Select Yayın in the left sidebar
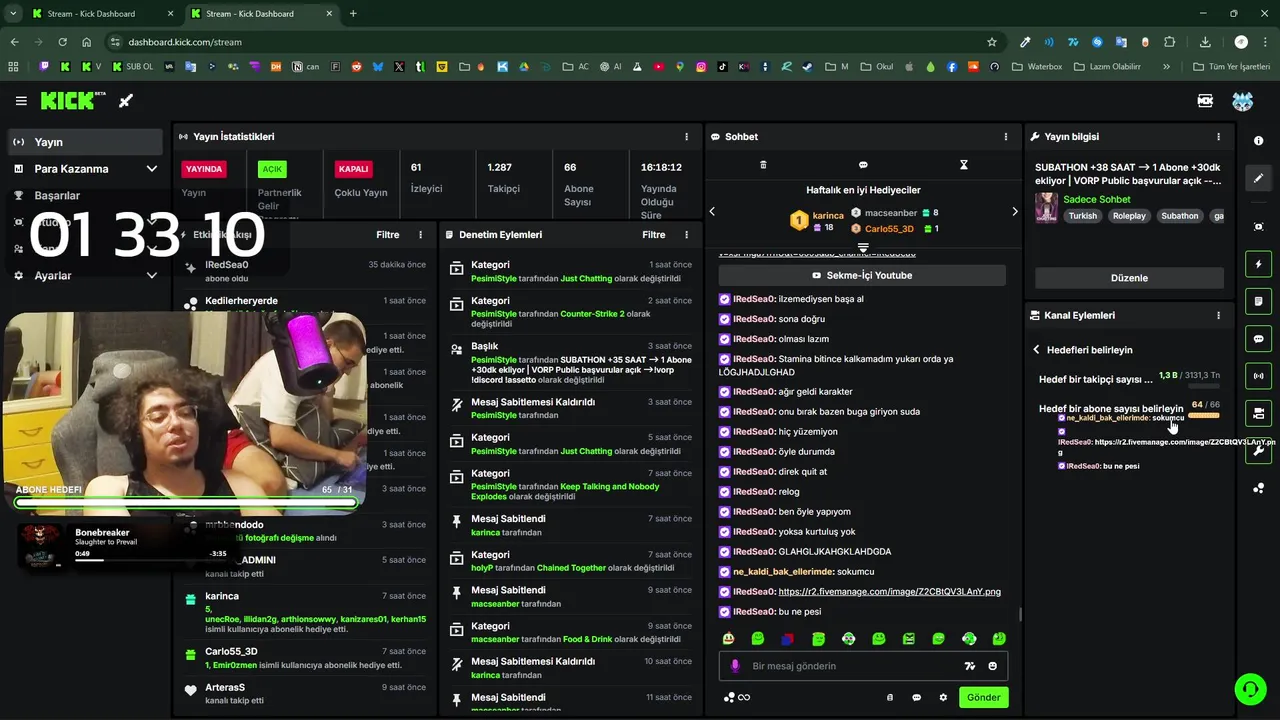Viewport: 1280px width, 720px height. [x=86, y=142]
